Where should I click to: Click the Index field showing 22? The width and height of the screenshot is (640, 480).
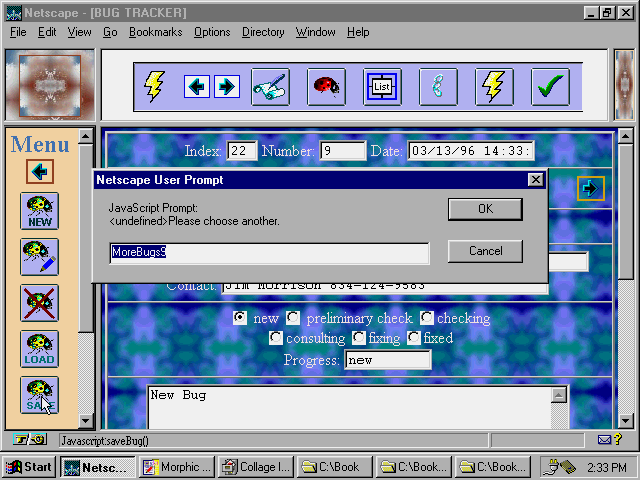[x=242, y=151]
